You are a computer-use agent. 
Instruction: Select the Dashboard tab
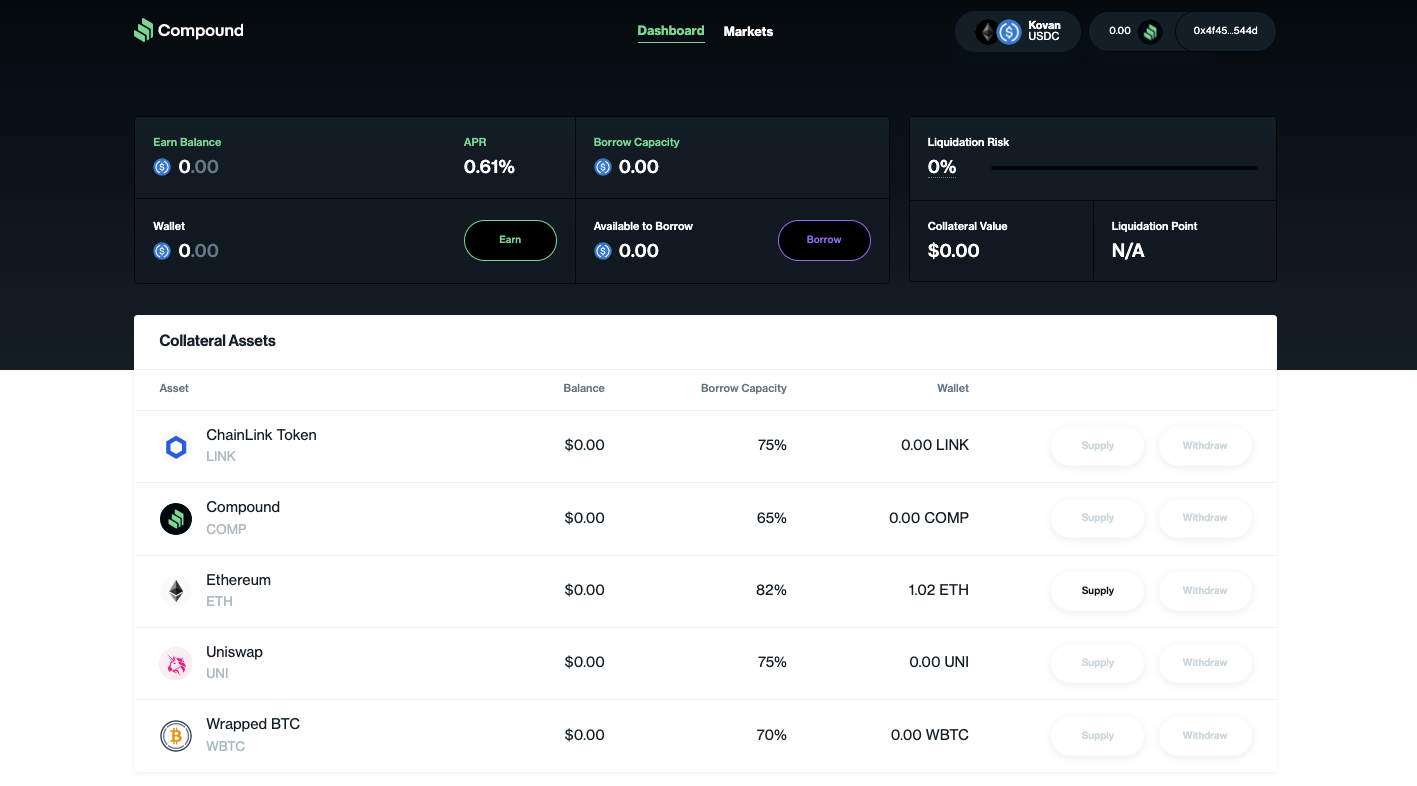[671, 31]
